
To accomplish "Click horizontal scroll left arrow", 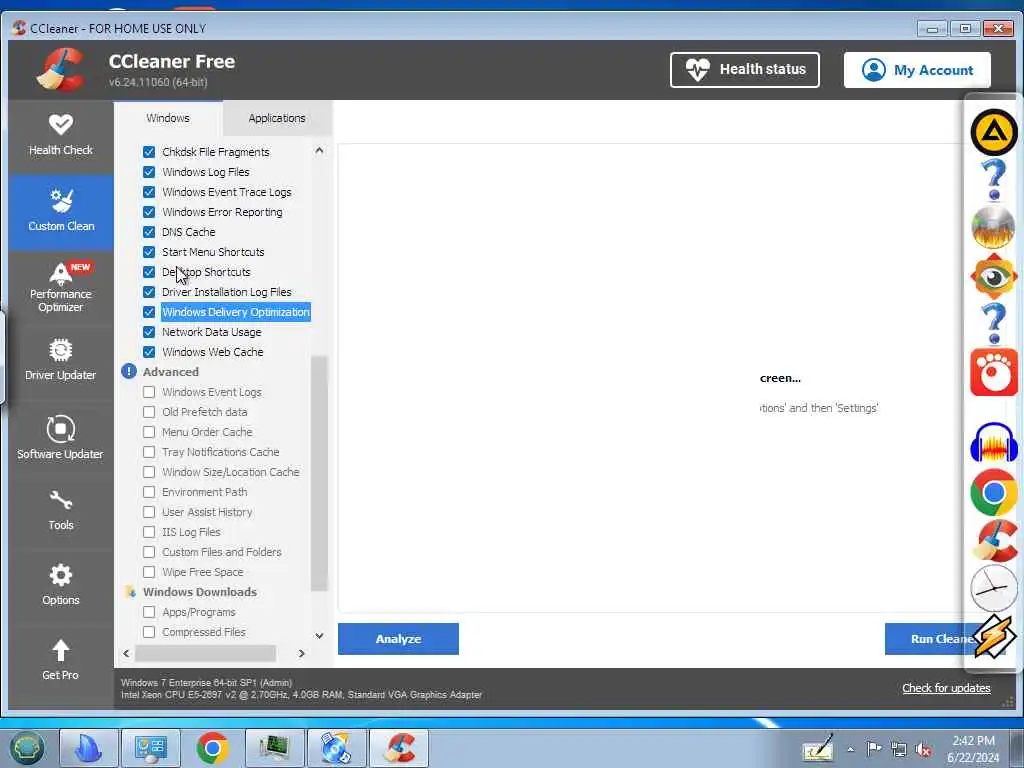I will [126, 653].
